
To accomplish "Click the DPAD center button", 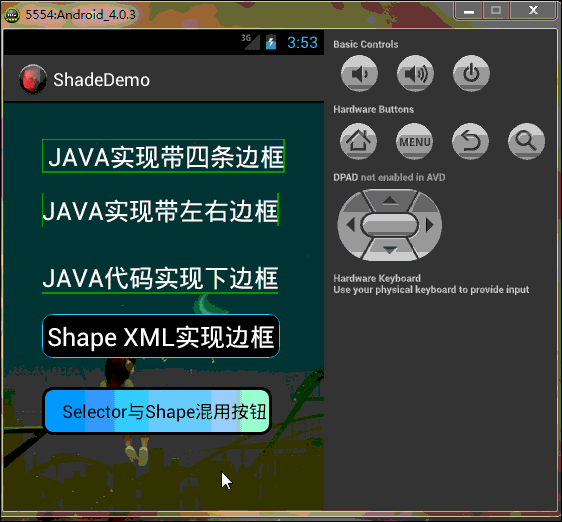I will click(x=390, y=225).
